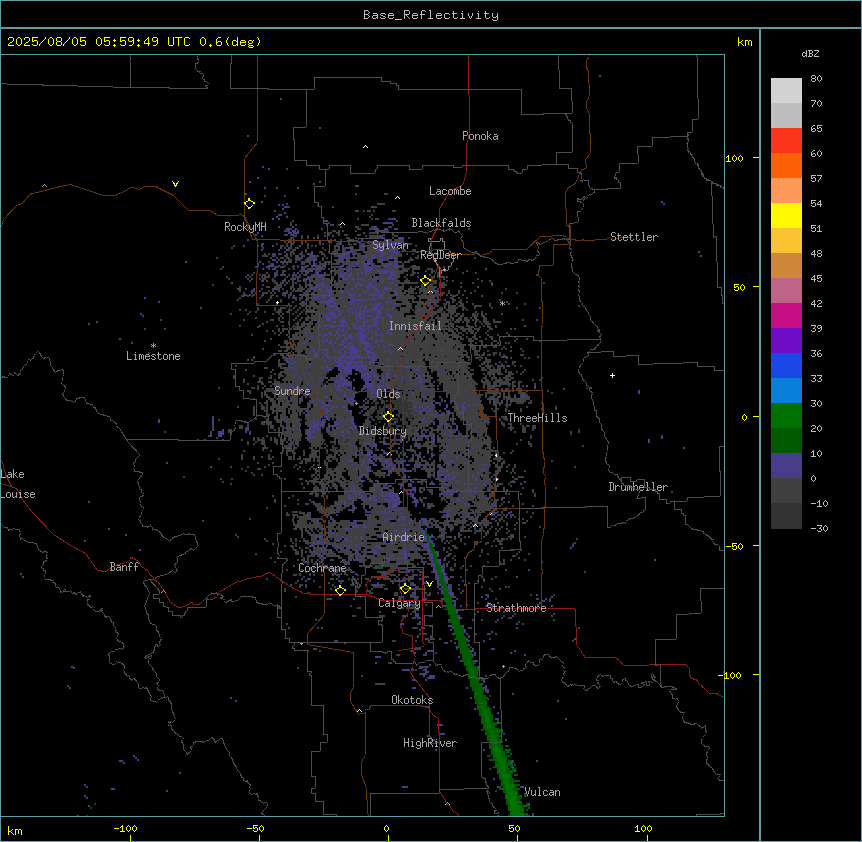Image resolution: width=862 pixels, height=842 pixels.
Task: Click the RedDeer city label
Action: [440, 255]
